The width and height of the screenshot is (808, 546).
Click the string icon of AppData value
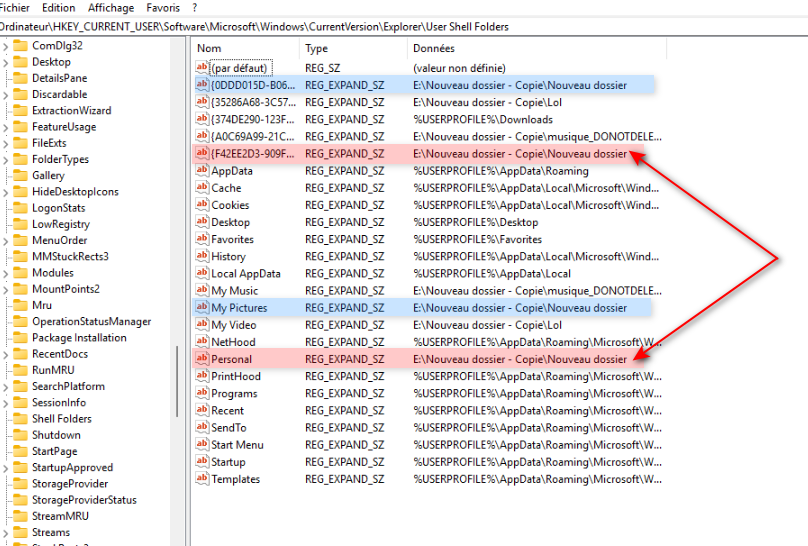pos(202,170)
